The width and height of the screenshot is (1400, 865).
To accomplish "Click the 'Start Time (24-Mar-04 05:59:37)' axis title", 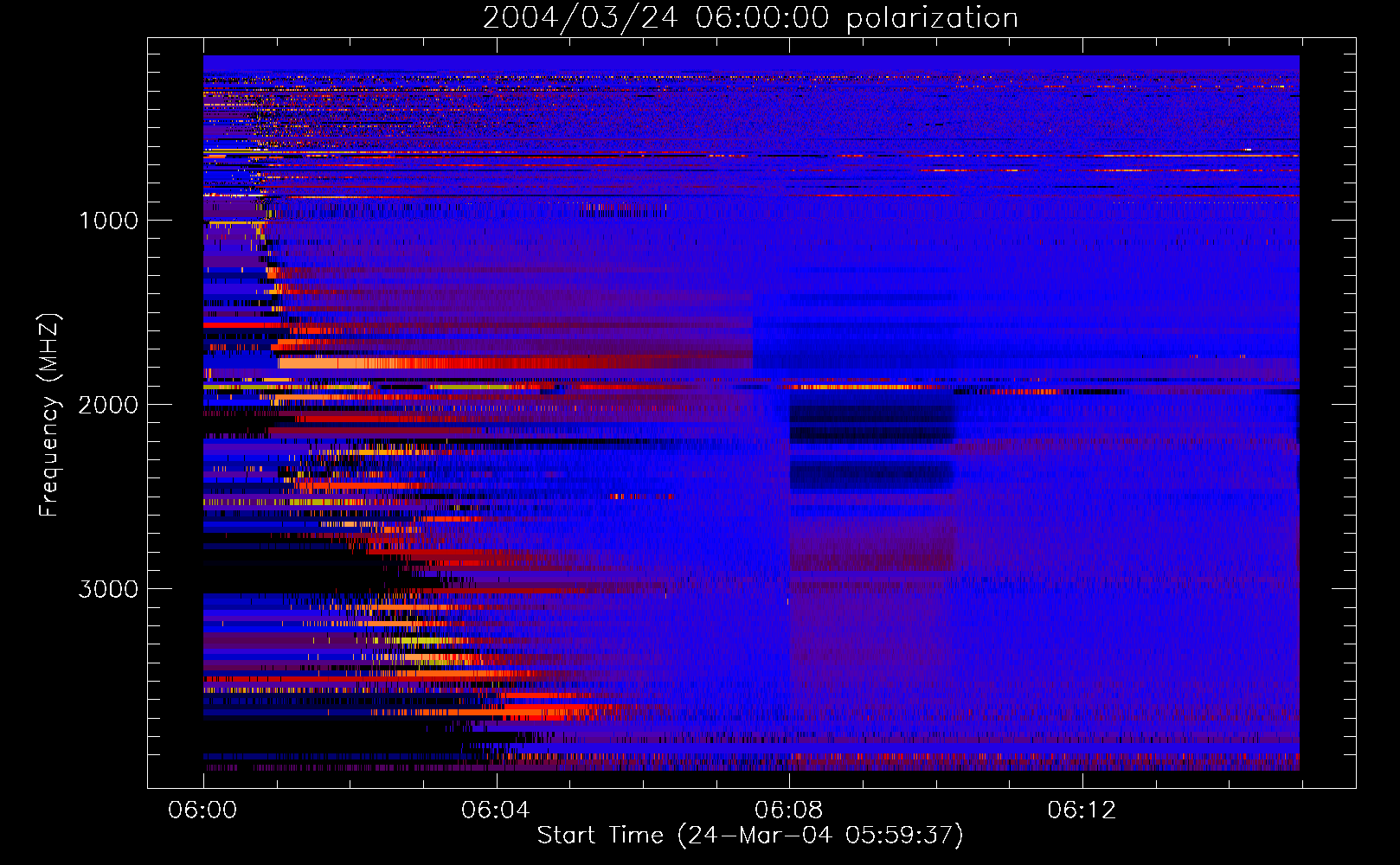I will point(750,836).
